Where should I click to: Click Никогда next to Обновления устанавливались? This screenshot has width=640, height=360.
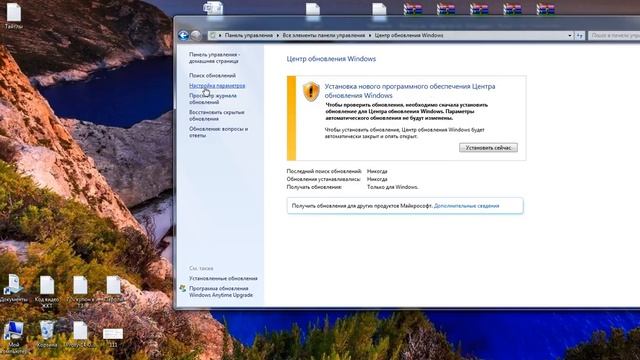377,179
